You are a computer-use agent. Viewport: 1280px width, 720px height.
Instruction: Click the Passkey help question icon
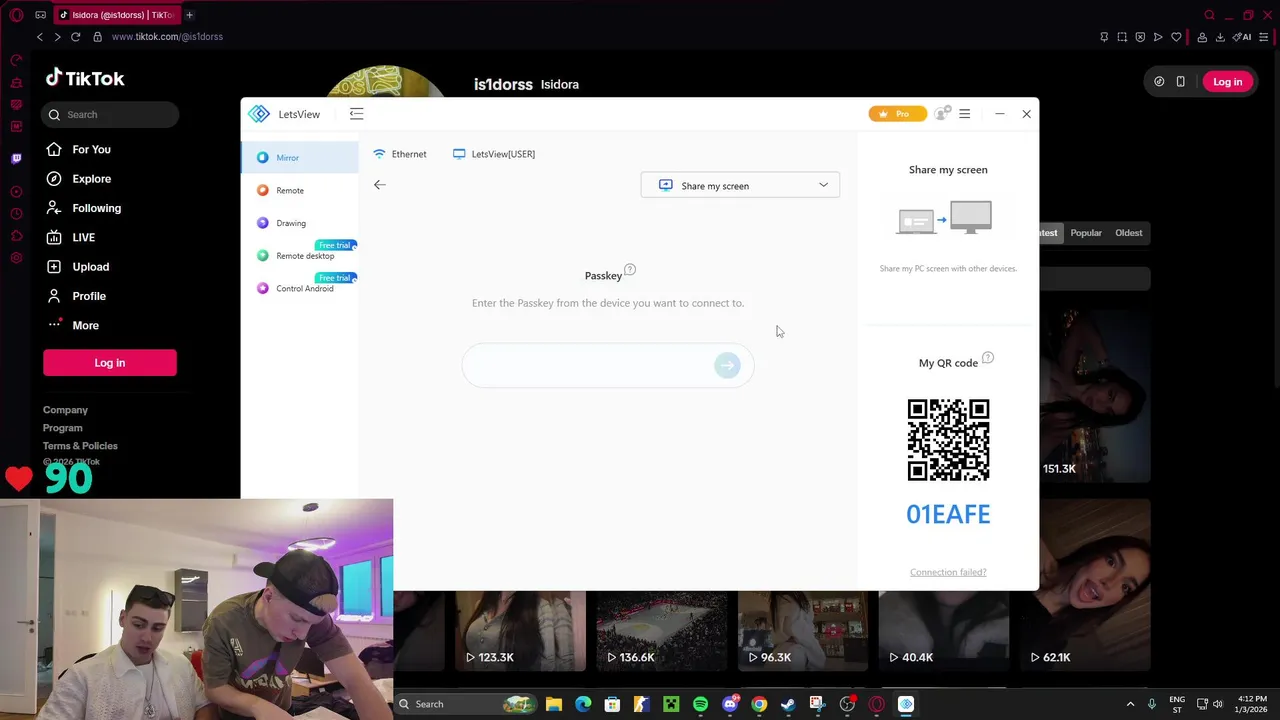[x=630, y=270]
